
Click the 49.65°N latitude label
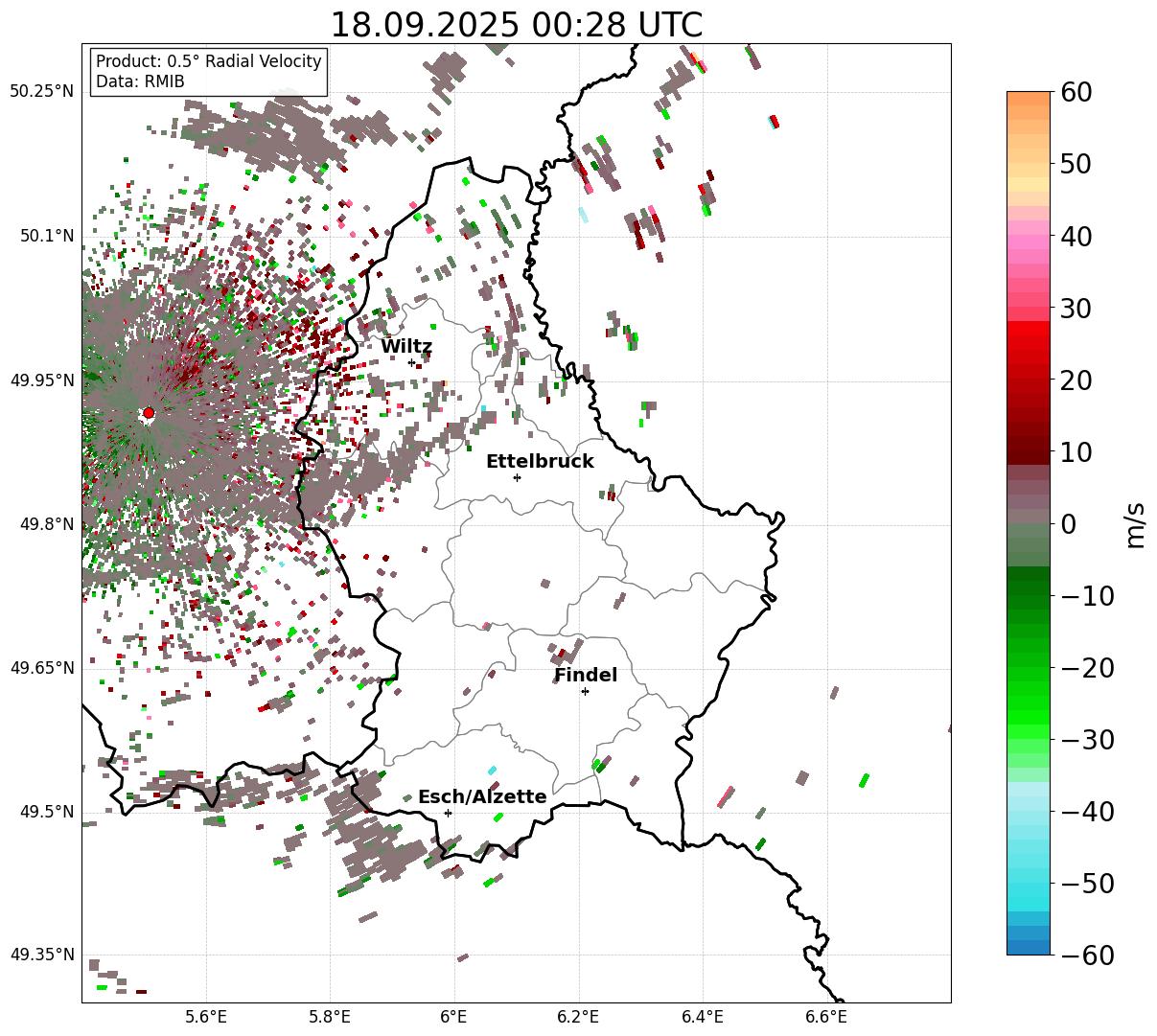point(42,668)
